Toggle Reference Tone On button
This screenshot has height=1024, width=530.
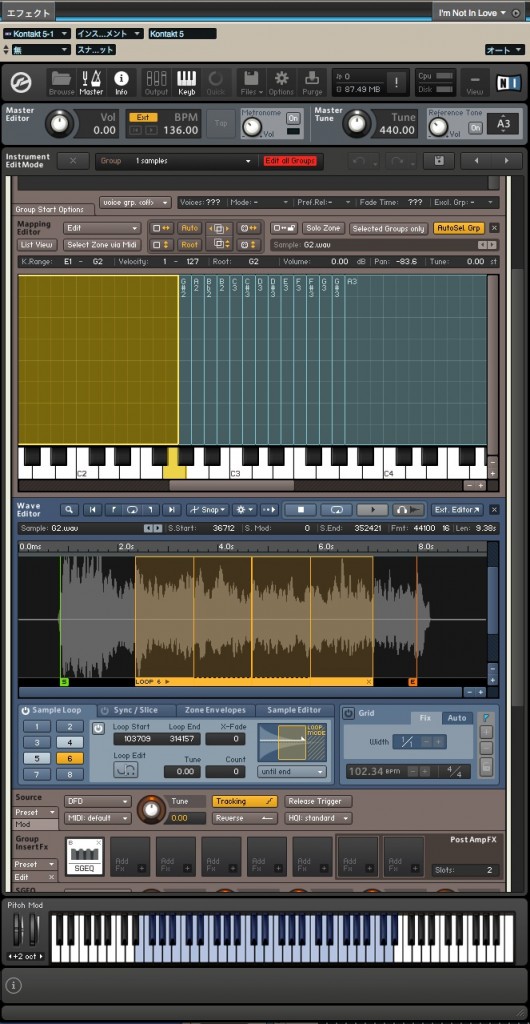[x=475, y=127]
